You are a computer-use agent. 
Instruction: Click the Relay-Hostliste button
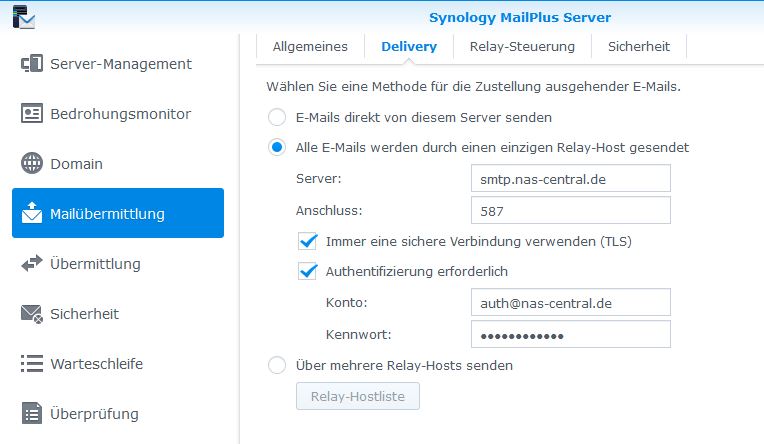[358, 397]
